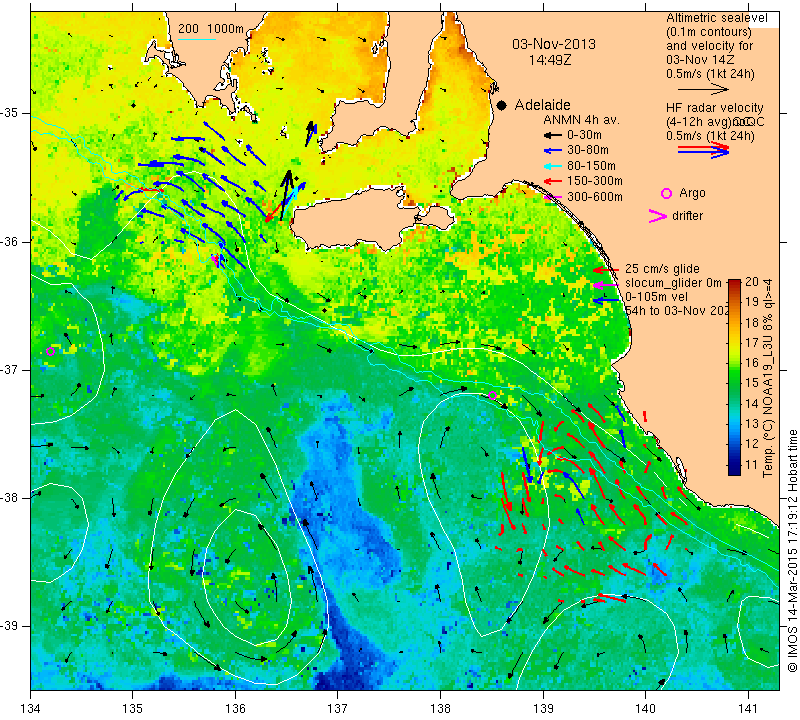Click the Temp. NOAA19_L3U colorbar title
800x720 pixels.
coord(767,378)
